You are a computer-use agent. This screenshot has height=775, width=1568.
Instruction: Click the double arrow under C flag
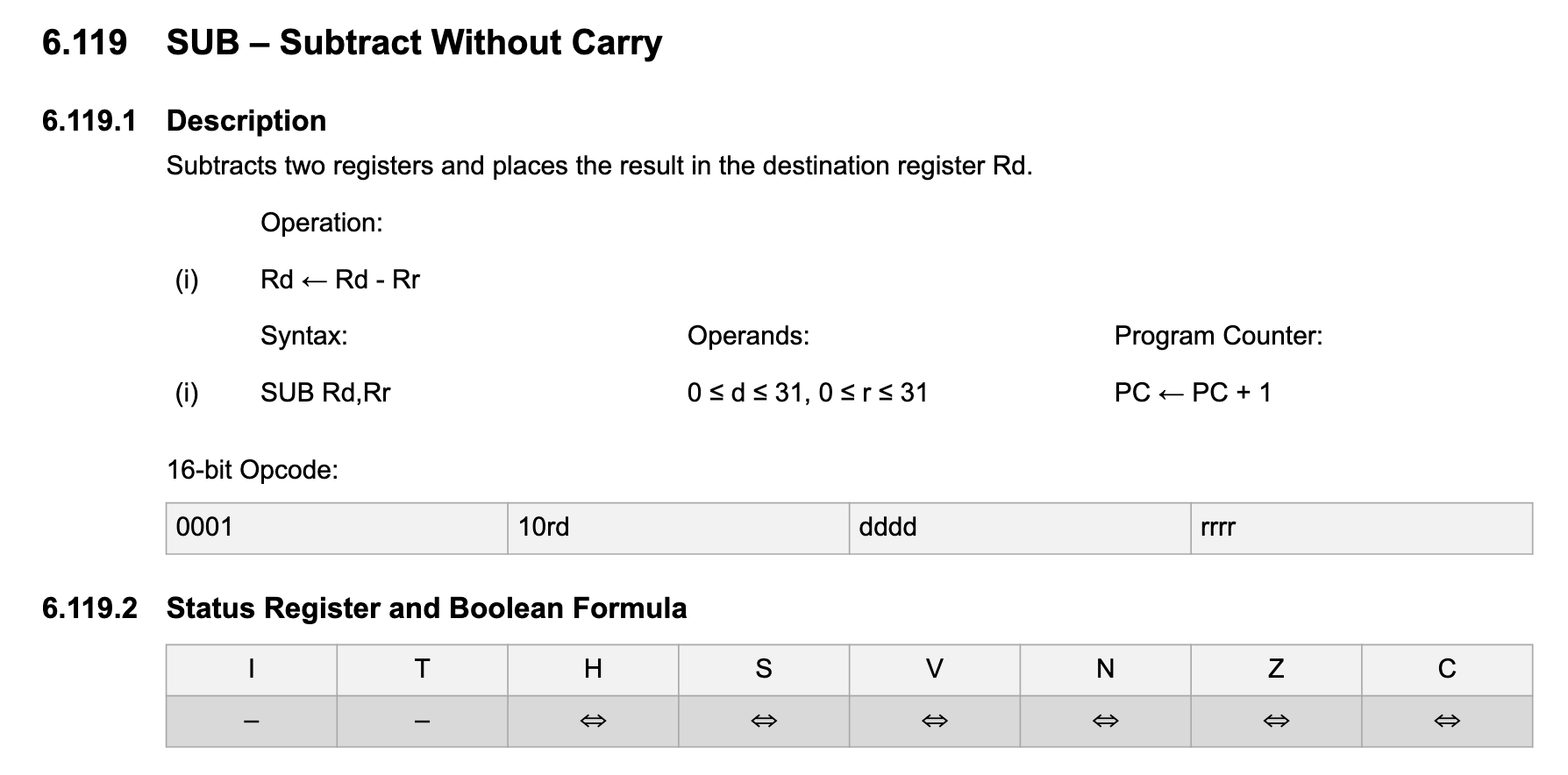[x=1447, y=722]
